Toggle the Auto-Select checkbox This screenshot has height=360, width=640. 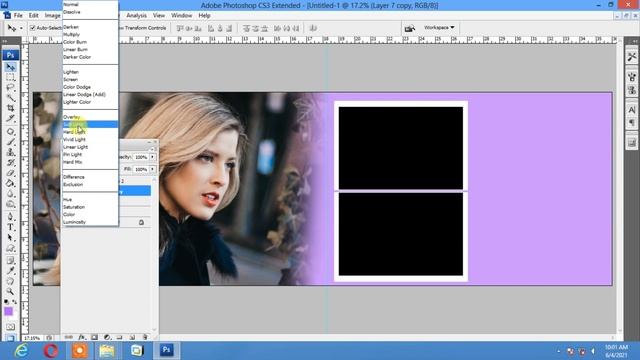tap(33, 28)
